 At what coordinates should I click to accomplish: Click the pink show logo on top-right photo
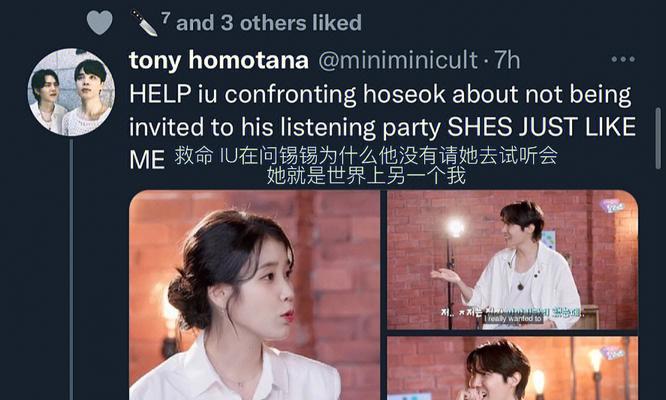tap(613, 206)
